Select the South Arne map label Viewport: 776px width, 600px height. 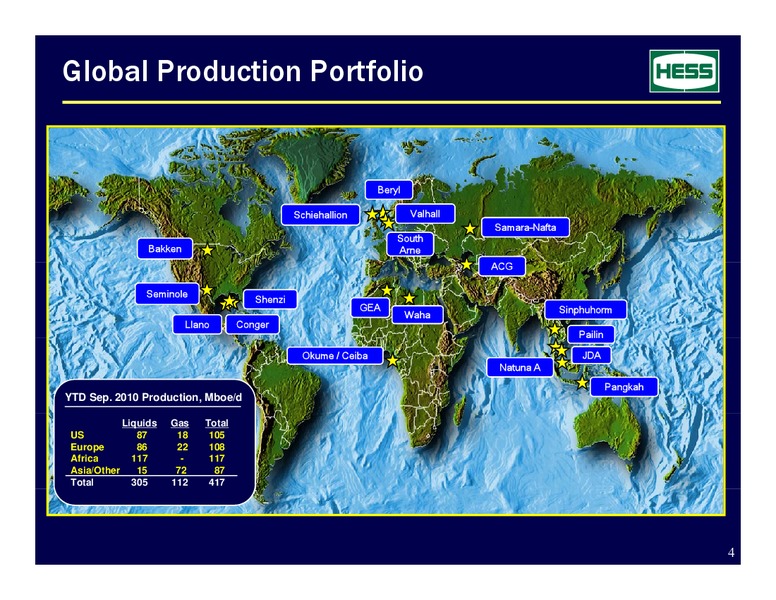tap(410, 244)
